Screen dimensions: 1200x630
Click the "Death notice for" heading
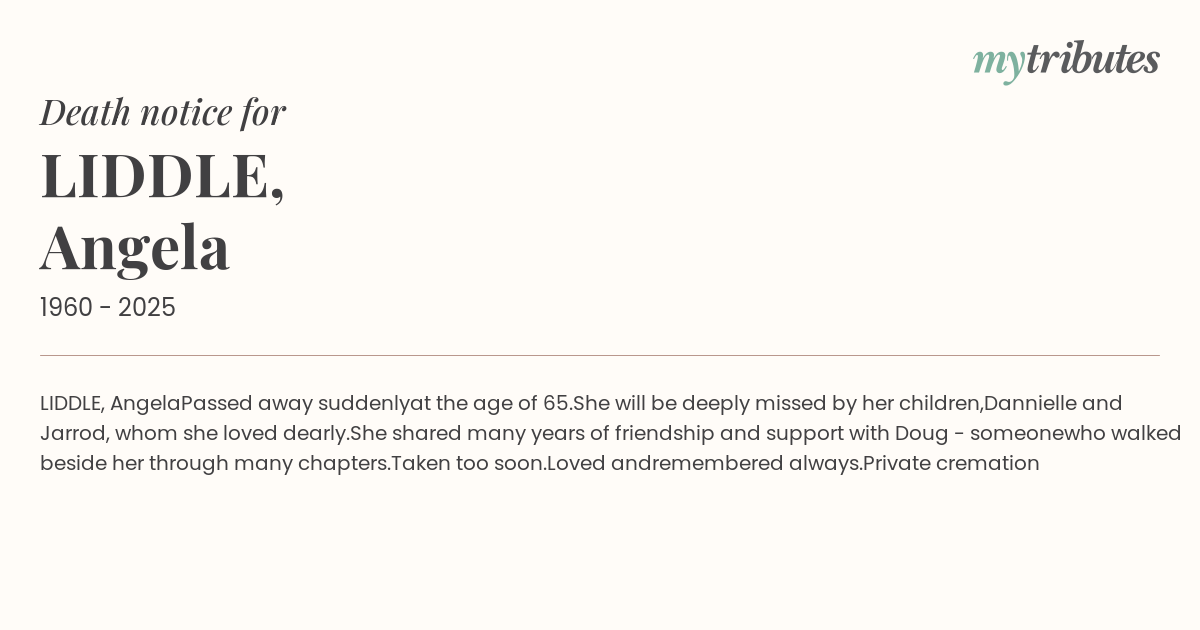tap(163, 112)
